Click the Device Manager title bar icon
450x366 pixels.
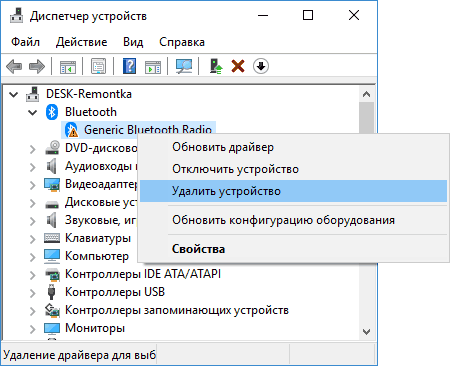tap(16, 15)
